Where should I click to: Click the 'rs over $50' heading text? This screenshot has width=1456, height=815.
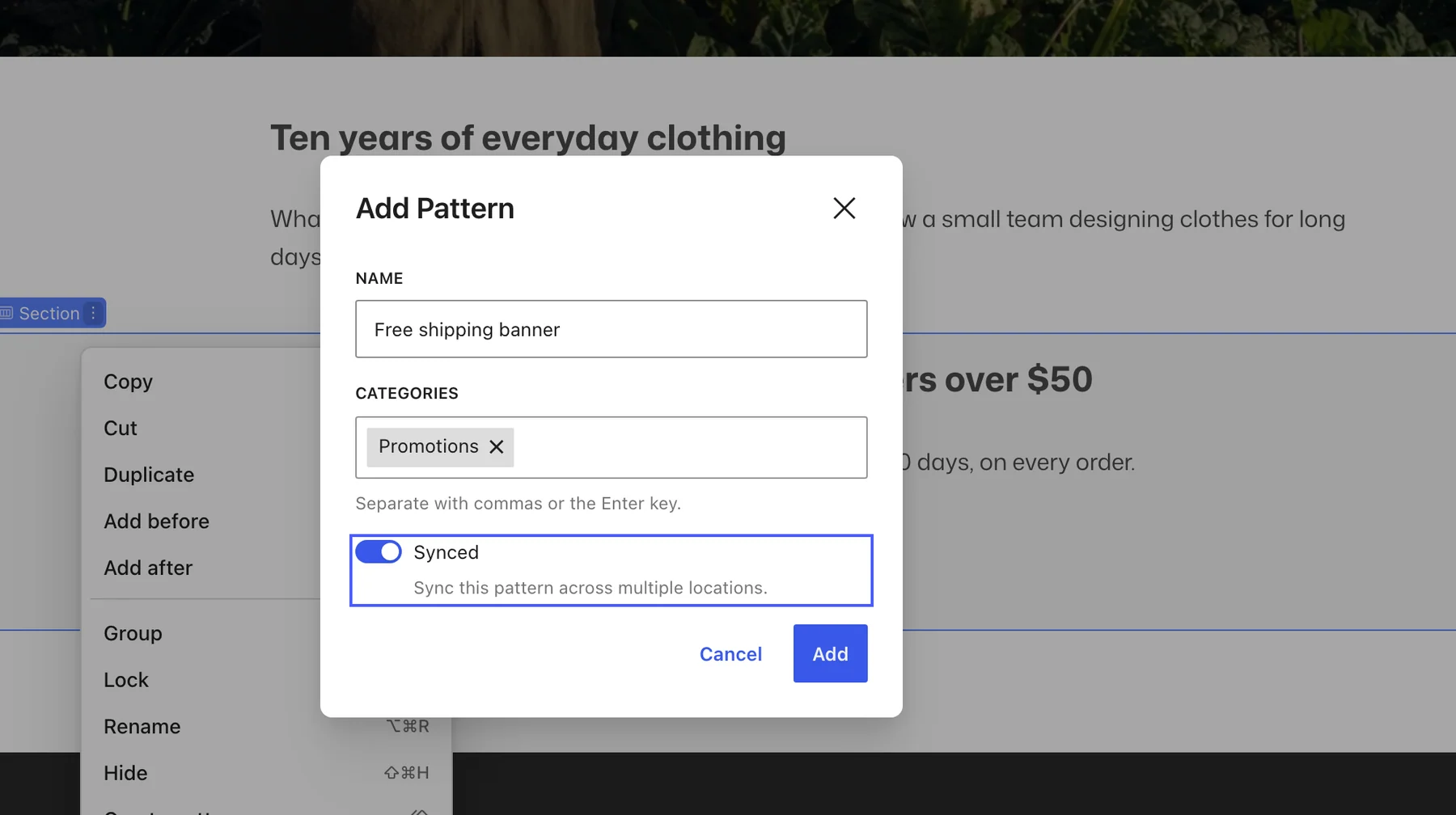click(x=998, y=379)
